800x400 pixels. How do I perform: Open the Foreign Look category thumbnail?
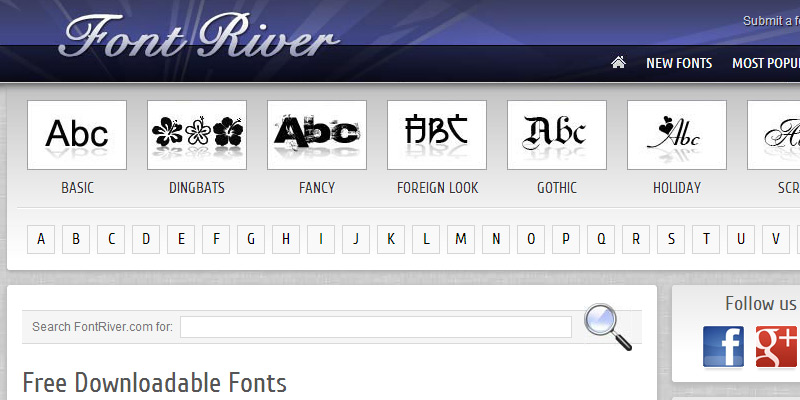tap(437, 135)
